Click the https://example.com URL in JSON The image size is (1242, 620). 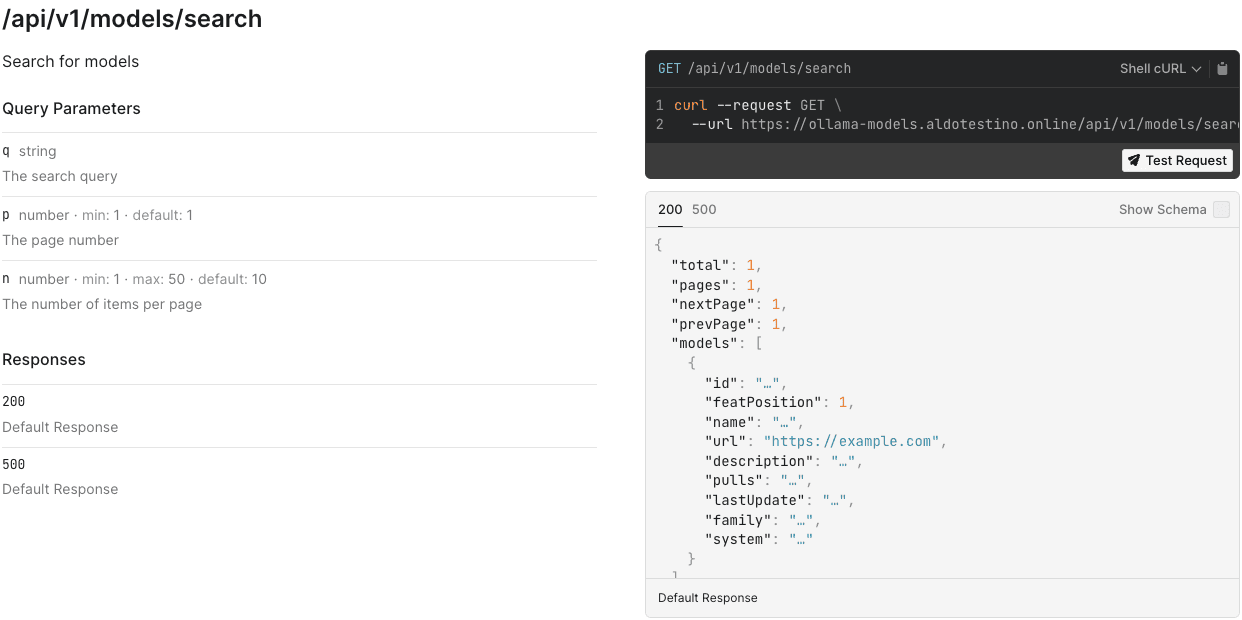click(x=852, y=441)
